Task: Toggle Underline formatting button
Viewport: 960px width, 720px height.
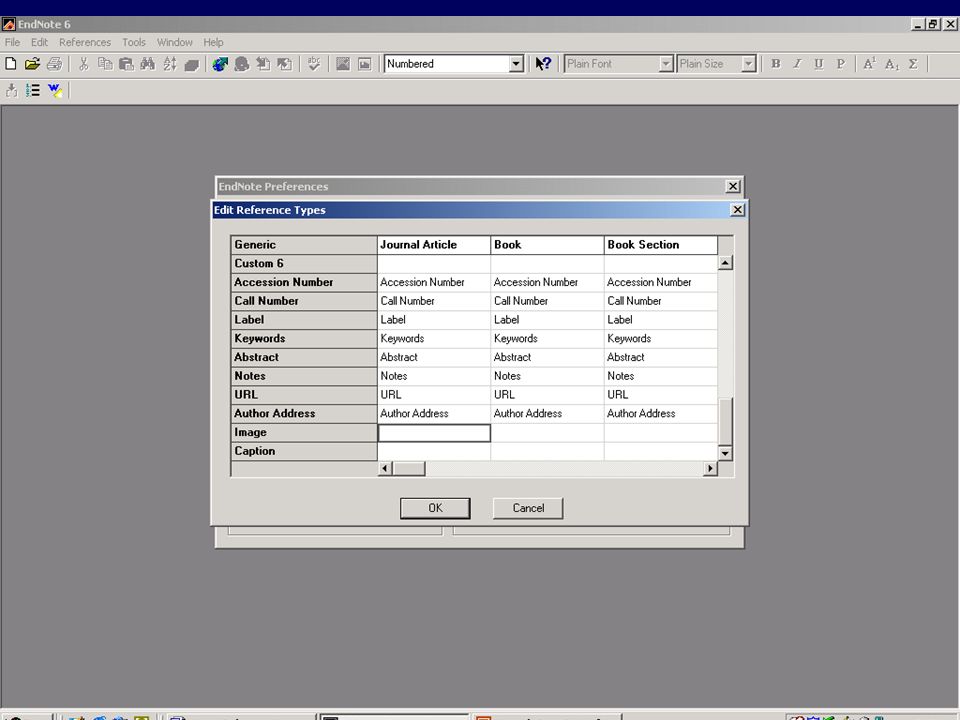Action: 819,64
